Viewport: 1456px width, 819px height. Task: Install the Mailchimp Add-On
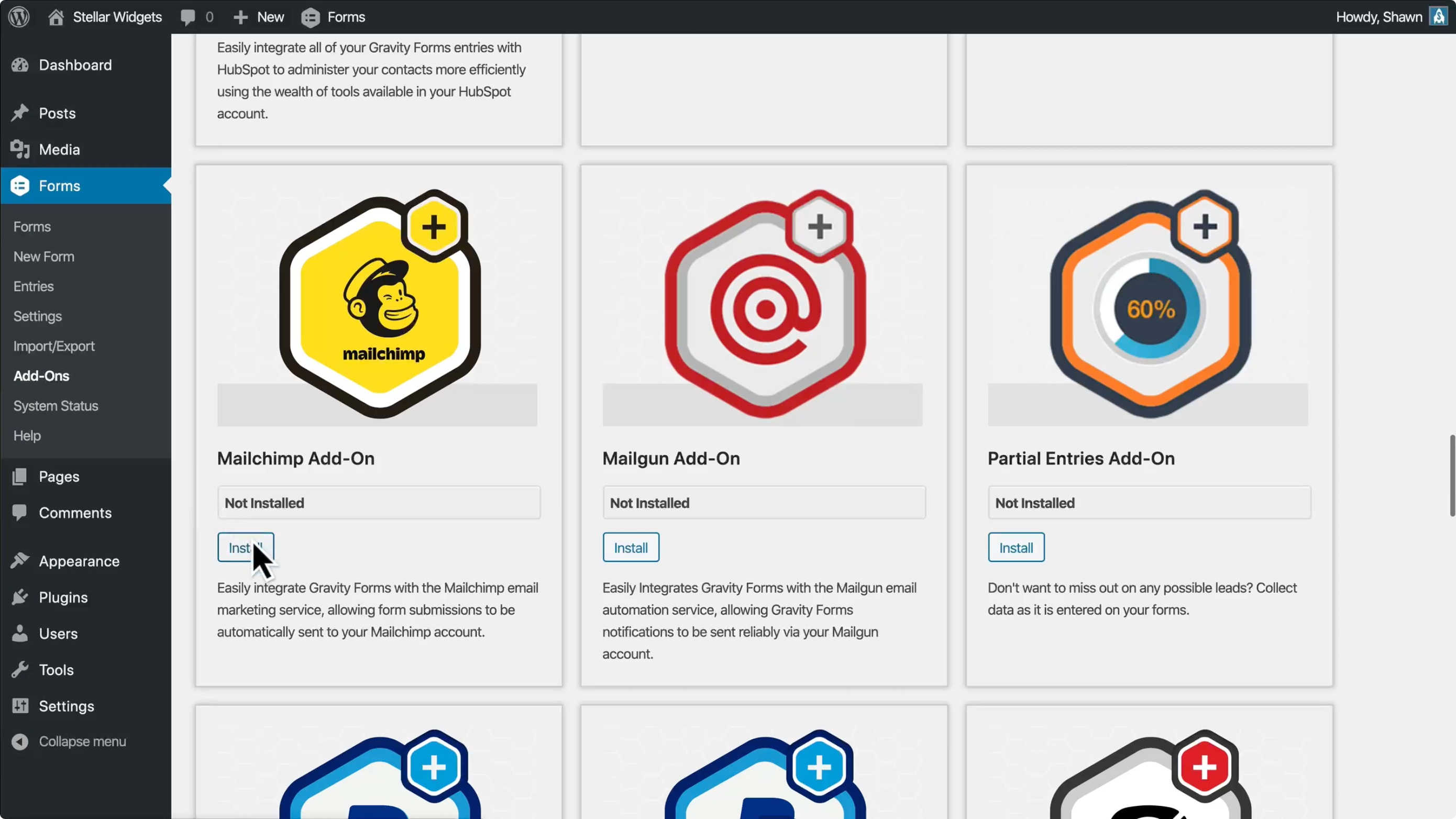(245, 547)
